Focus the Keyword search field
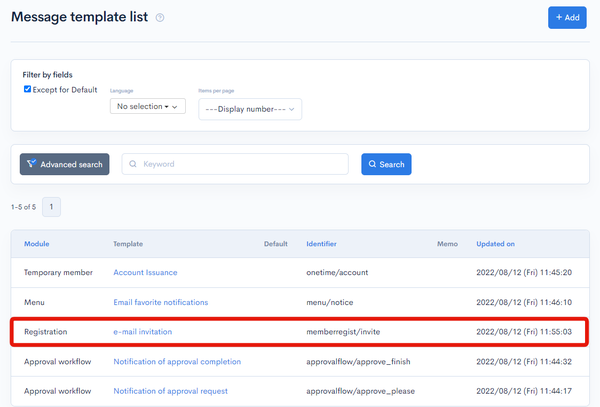The height and width of the screenshot is (407, 600). [x=235, y=164]
